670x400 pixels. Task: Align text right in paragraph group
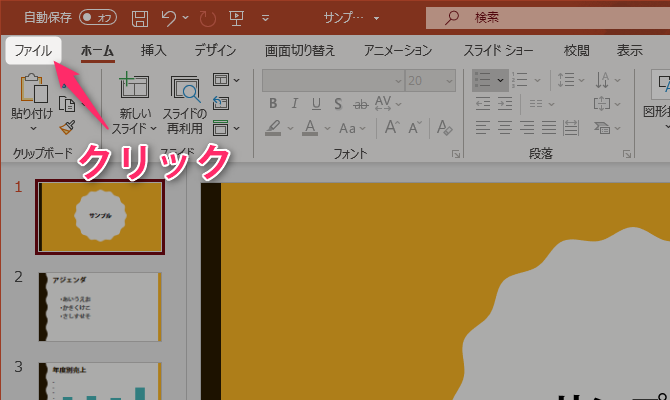pyautogui.click(x=526, y=128)
